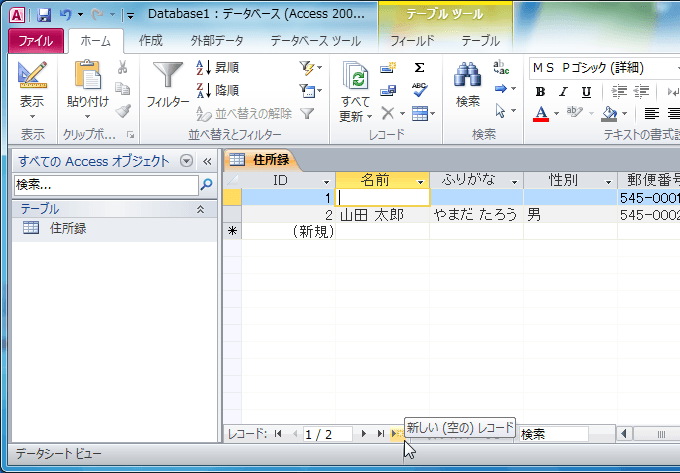Click the select cursor arrow icon
Image resolution: width=680 pixels, height=473 pixels.
(x=500, y=111)
